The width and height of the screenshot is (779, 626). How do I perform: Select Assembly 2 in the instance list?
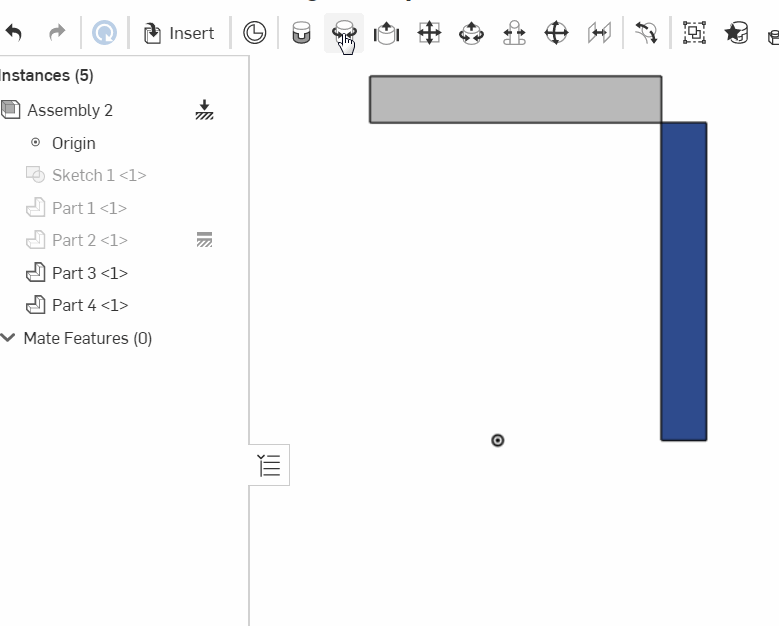coord(70,110)
